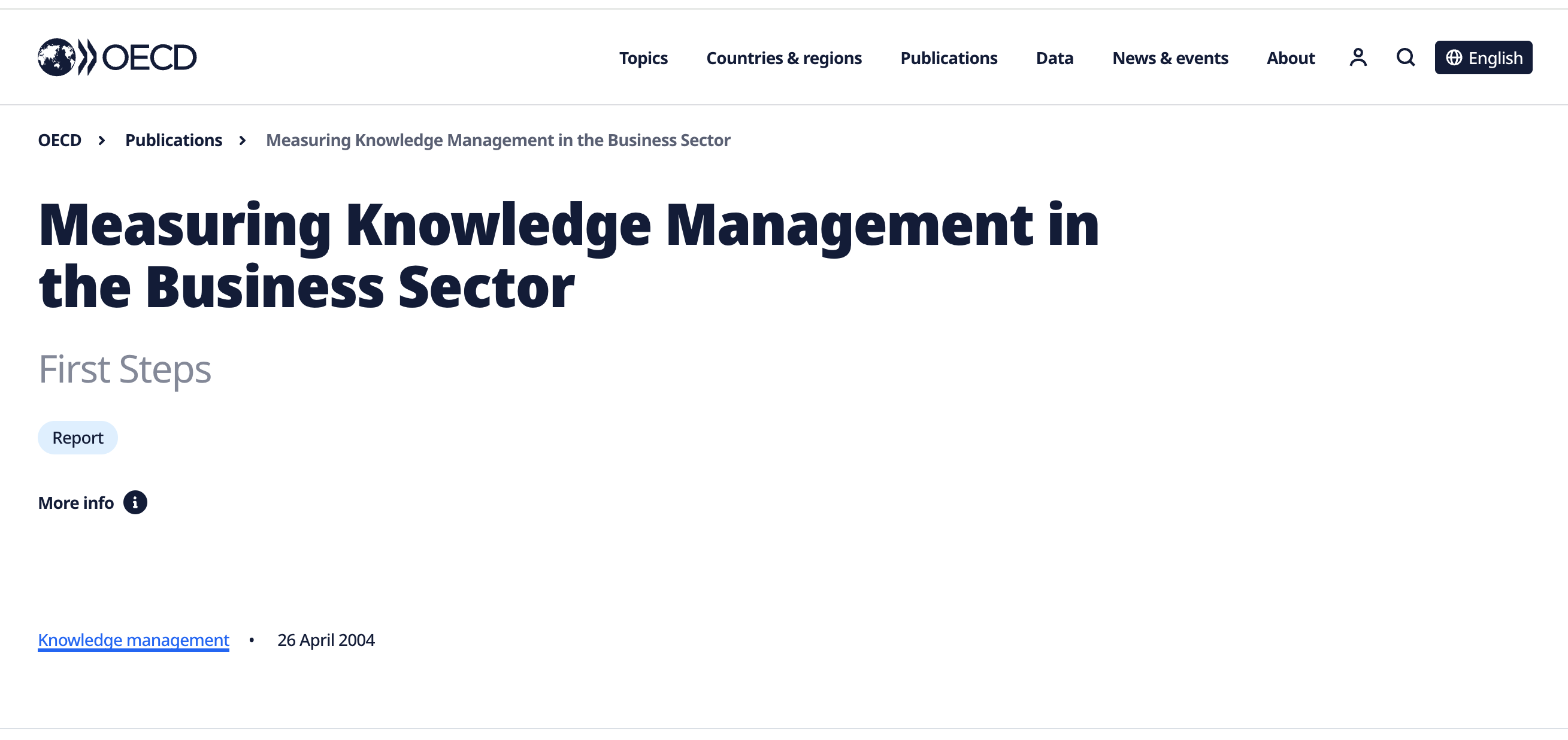Click the More info information icon
The width and height of the screenshot is (1568, 740).
pos(135,503)
